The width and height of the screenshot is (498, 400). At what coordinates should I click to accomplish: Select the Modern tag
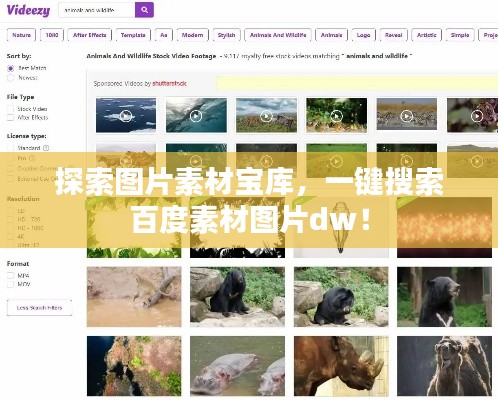pos(192,35)
